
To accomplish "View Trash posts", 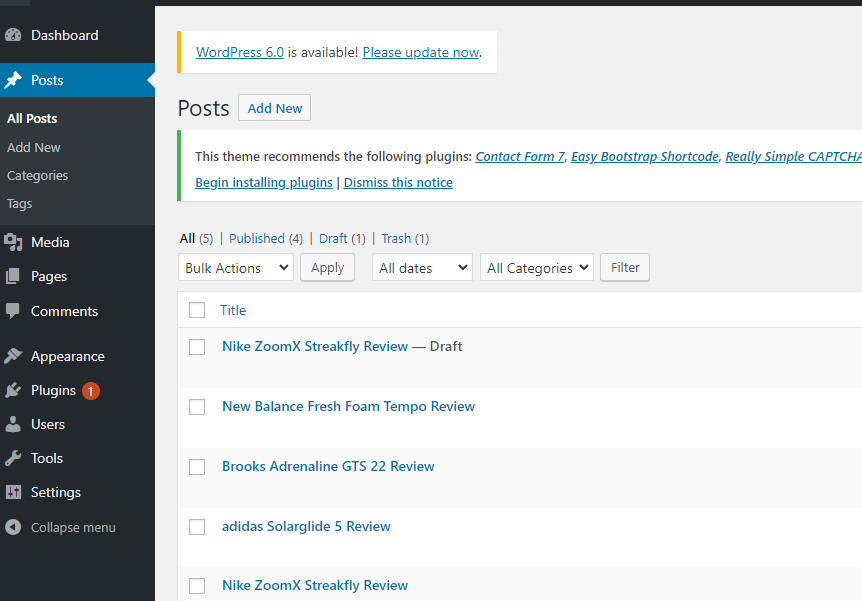I will pyautogui.click(x=396, y=239).
